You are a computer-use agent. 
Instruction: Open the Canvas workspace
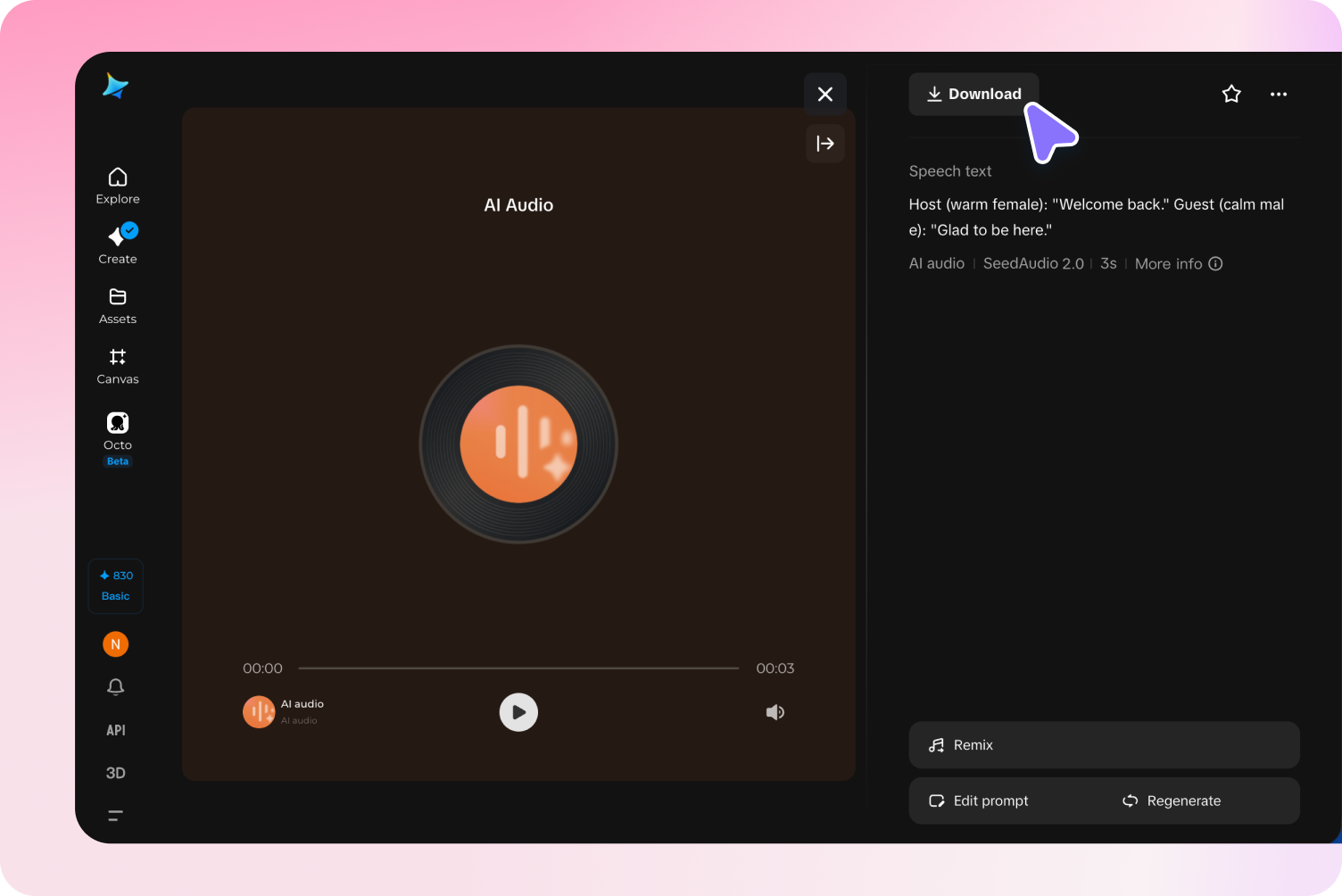118,366
